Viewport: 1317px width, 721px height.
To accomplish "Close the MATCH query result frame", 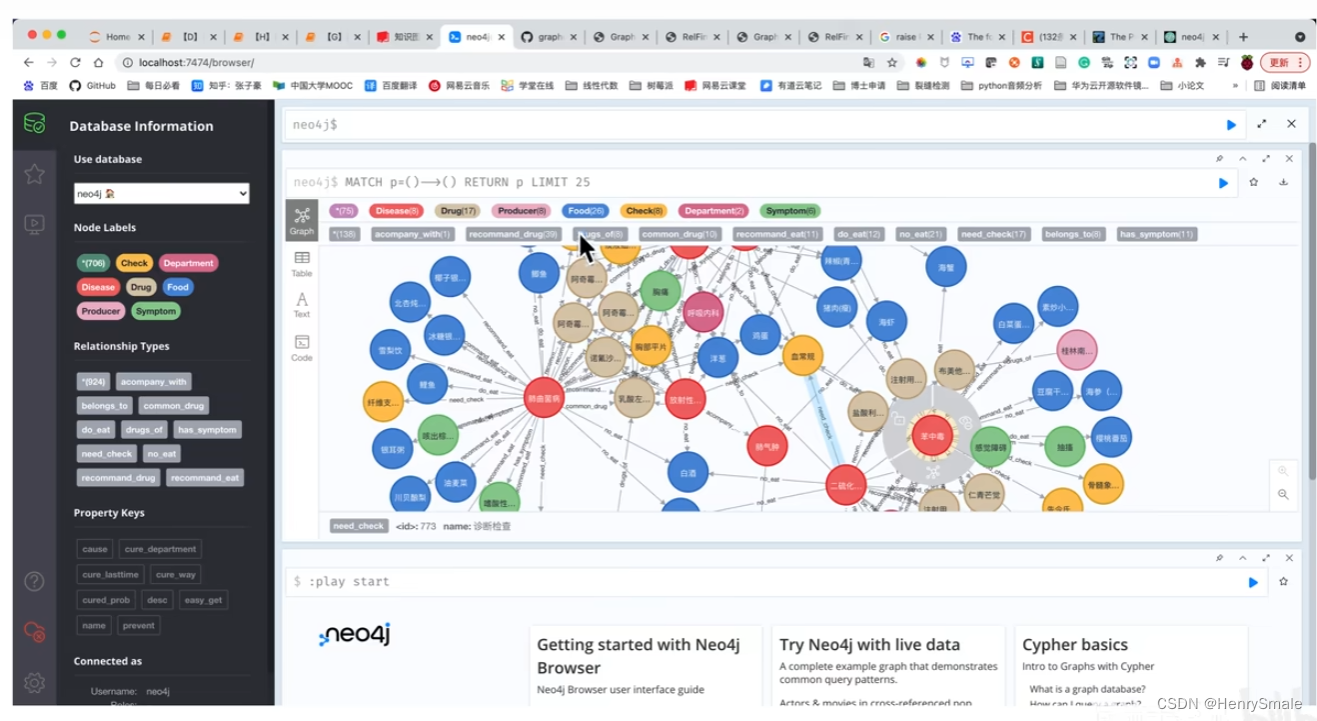I will pyautogui.click(x=1289, y=159).
